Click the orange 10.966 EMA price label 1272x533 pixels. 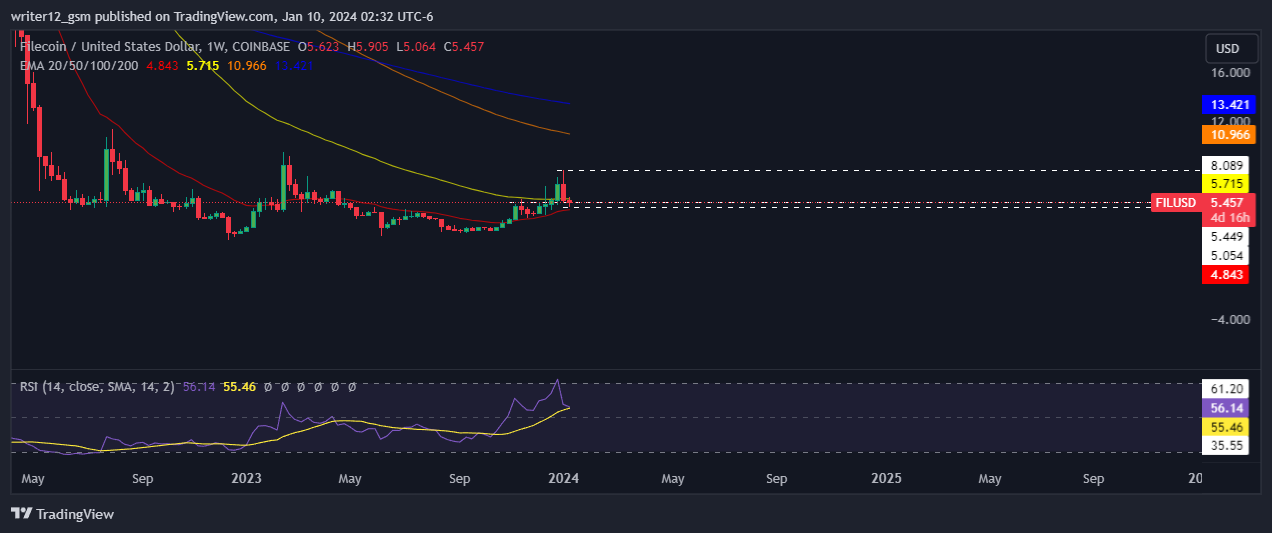pyautogui.click(x=1225, y=134)
